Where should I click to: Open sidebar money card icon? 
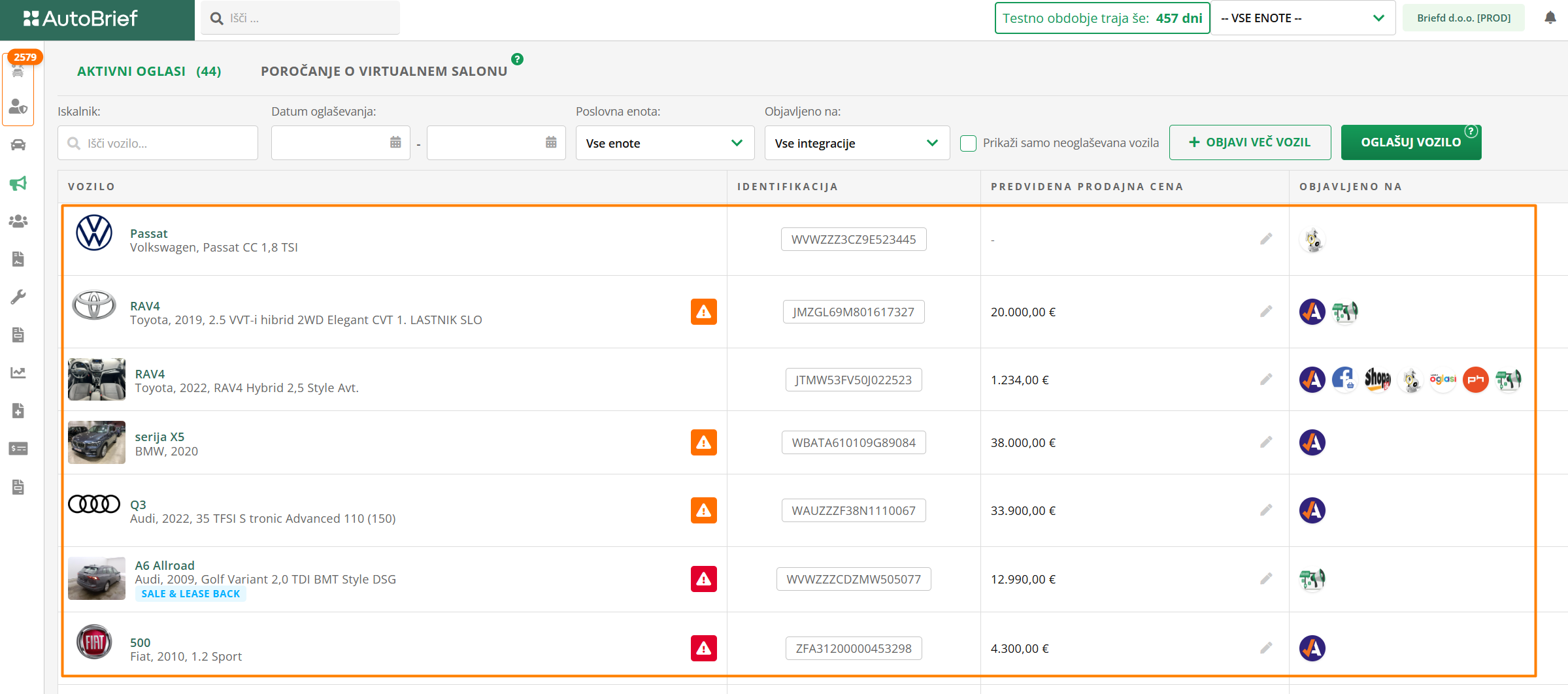click(x=18, y=448)
